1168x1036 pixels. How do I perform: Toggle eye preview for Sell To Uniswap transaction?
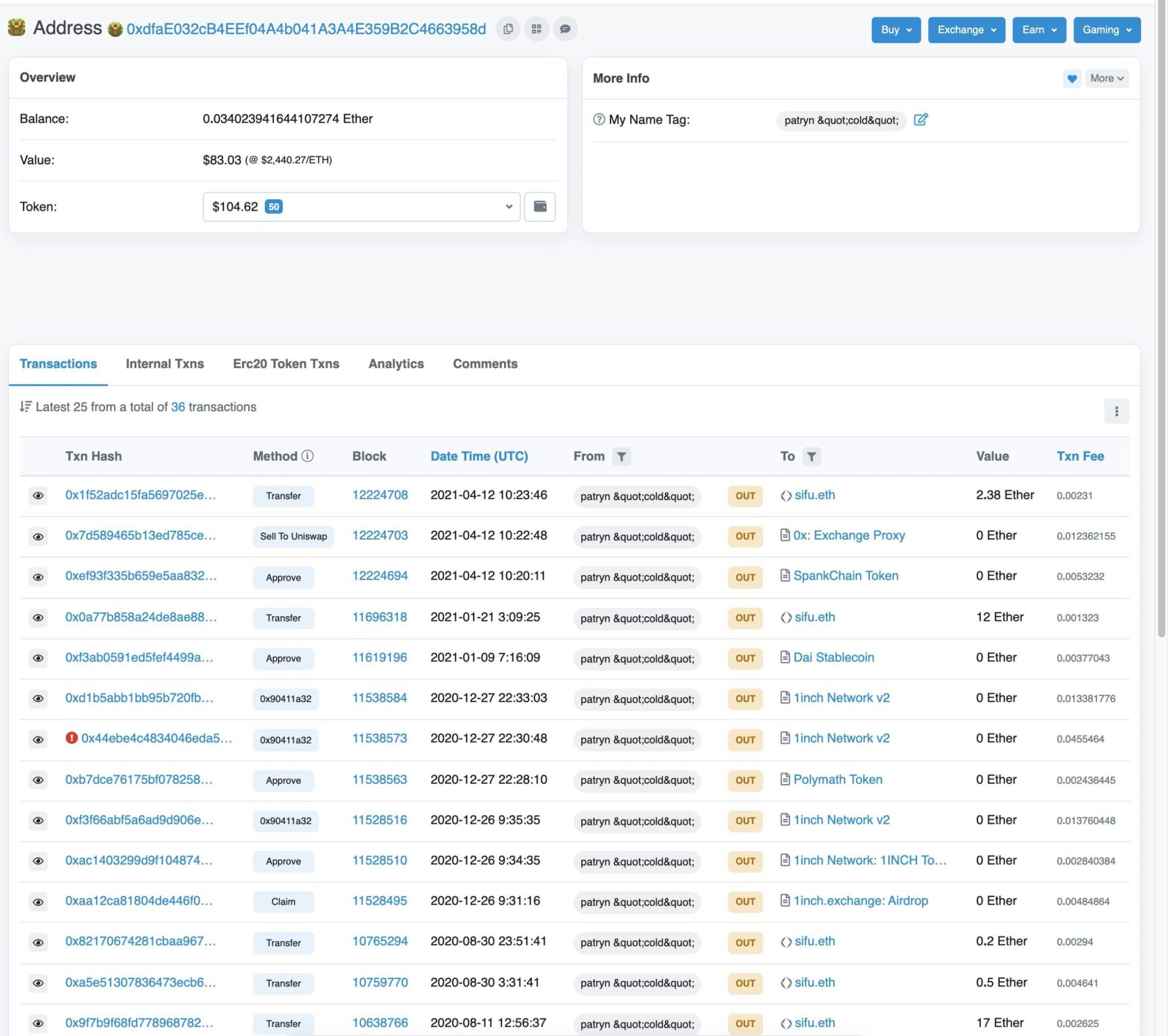(x=38, y=536)
